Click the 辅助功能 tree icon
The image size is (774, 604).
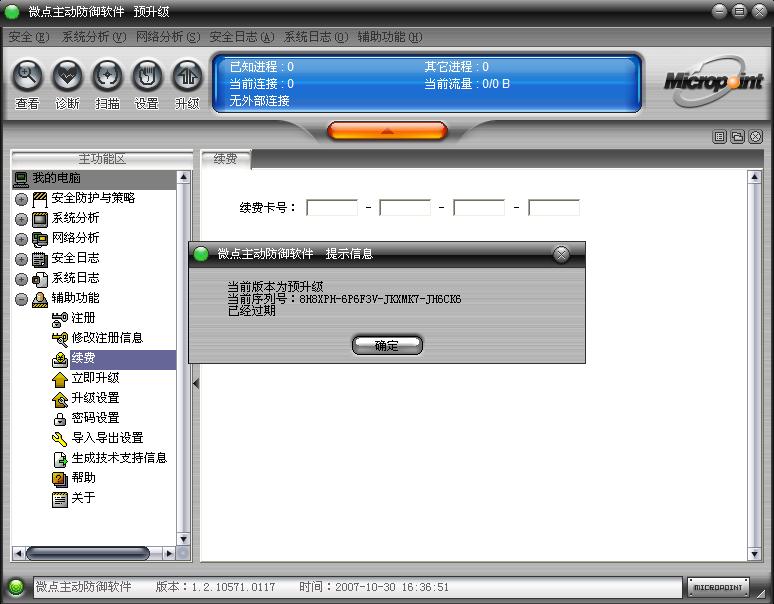[40, 300]
